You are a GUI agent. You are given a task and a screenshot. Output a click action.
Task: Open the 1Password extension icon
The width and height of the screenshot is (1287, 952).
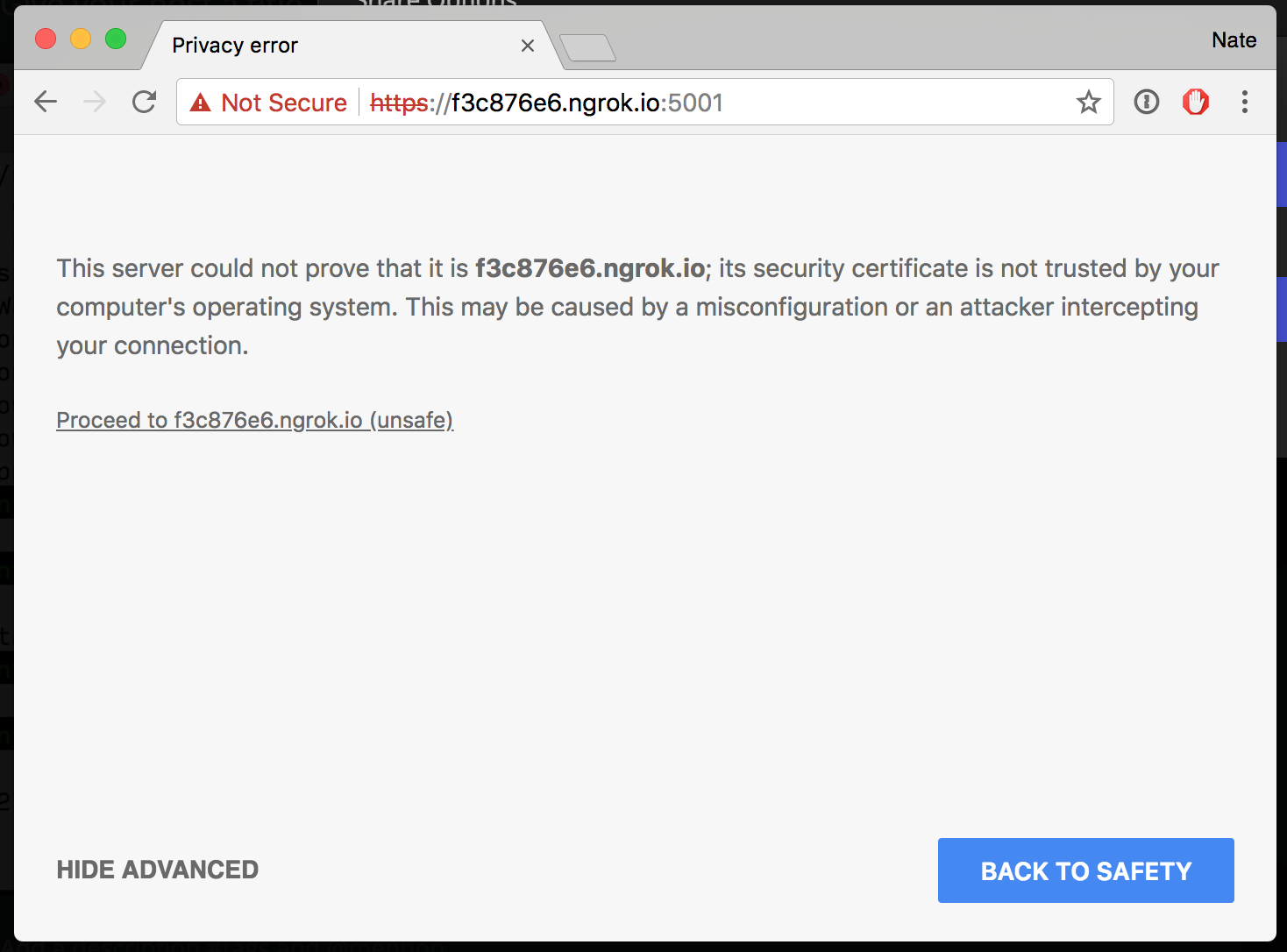tap(1147, 103)
